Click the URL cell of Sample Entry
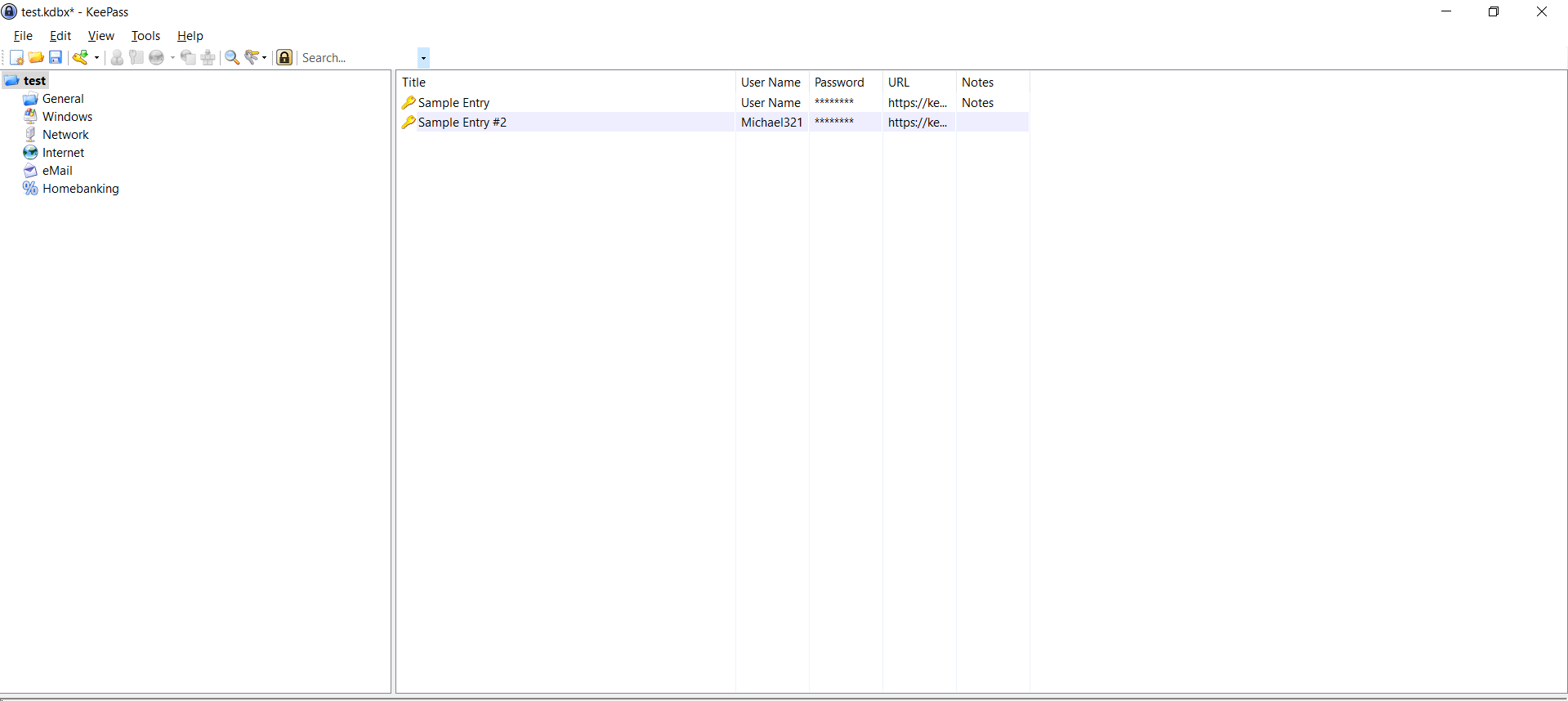1568x701 pixels. coord(919,102)
